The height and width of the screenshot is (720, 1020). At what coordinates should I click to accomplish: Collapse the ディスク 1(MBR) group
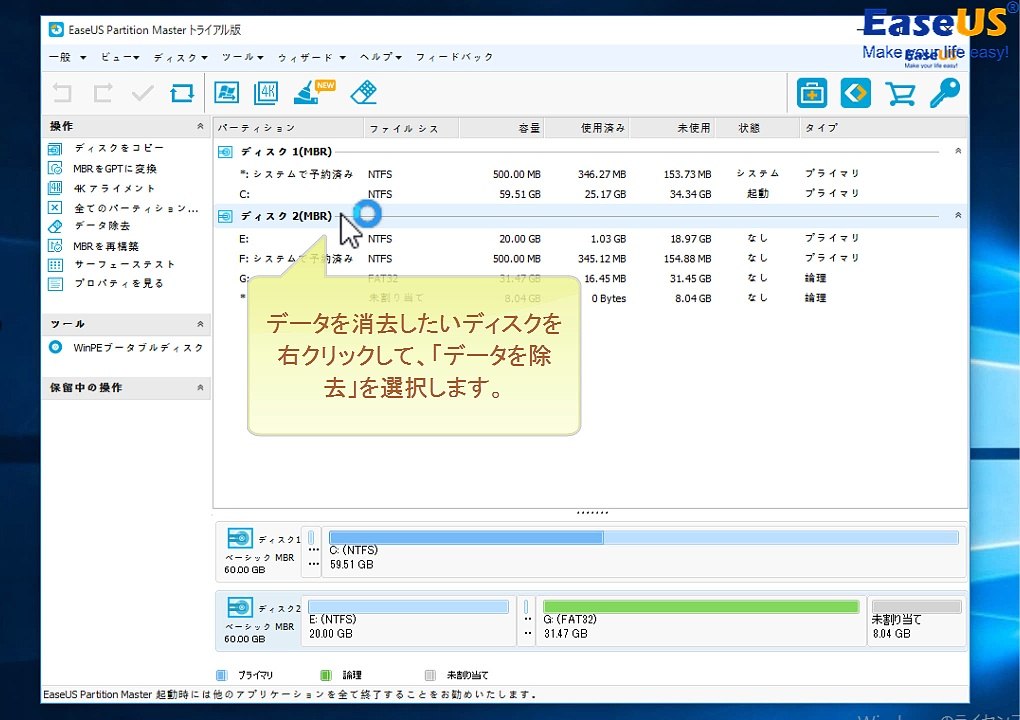coord(958,151)
